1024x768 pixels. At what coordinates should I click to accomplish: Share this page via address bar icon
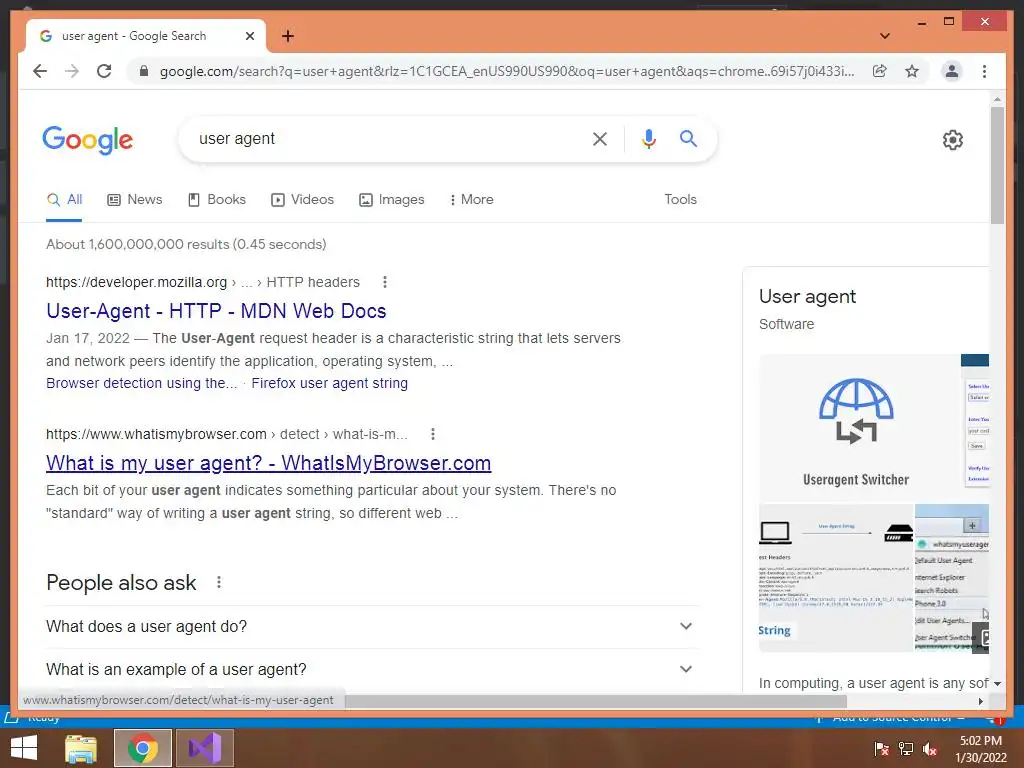click(880, 71)
